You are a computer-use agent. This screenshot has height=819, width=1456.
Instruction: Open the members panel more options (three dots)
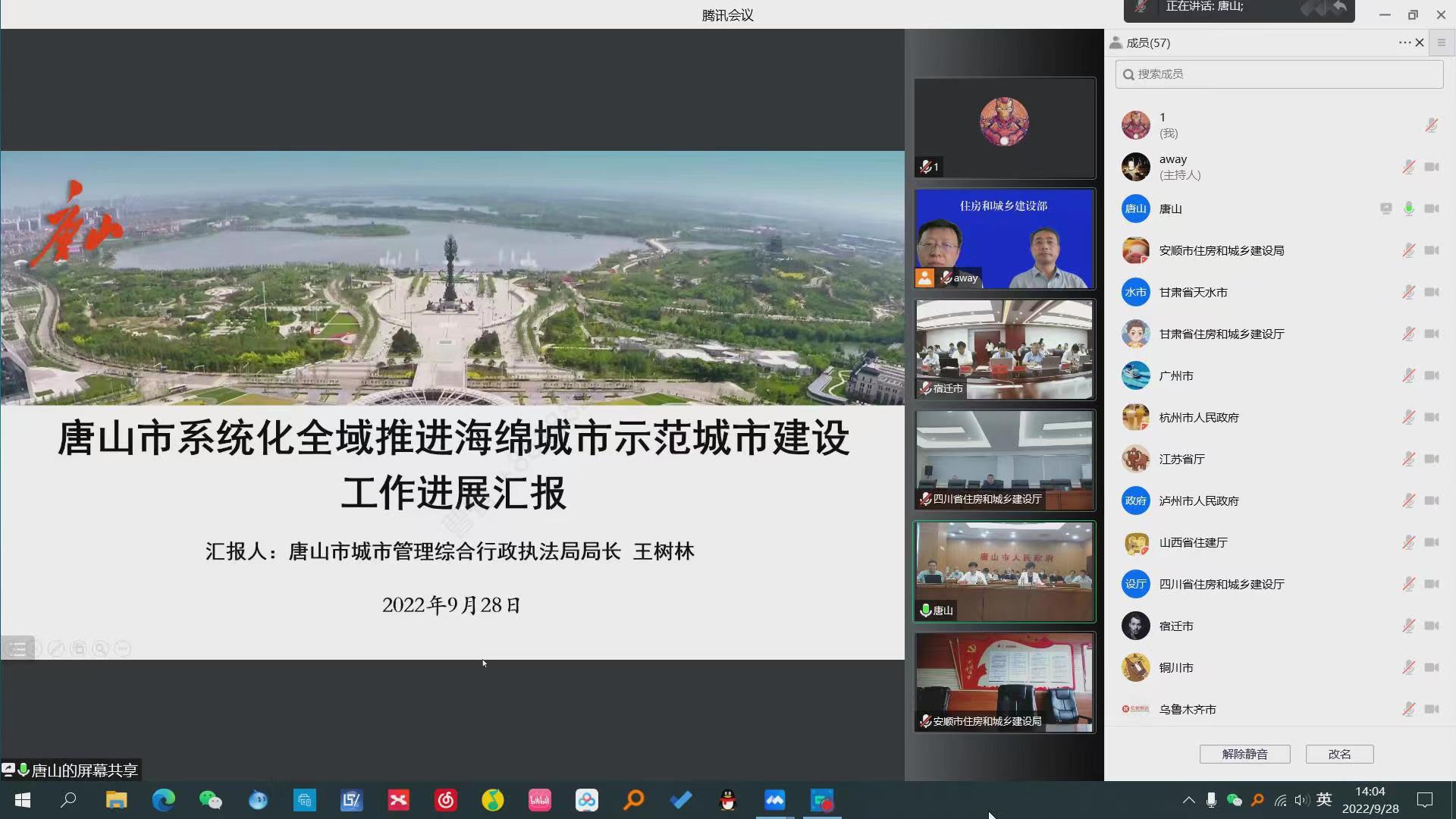coord(1404,42)
